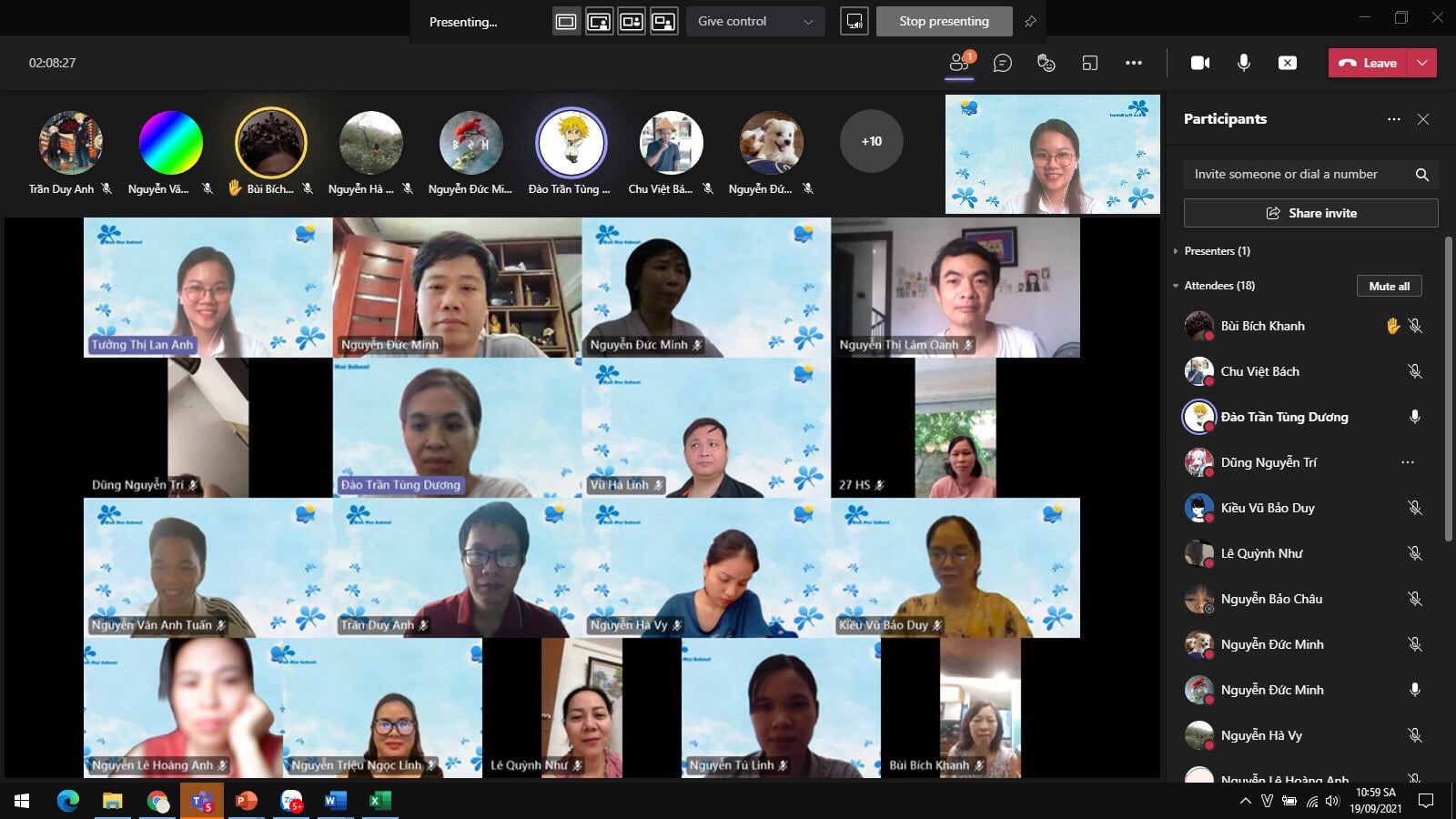Screen dimensions: 1456x819
Task: Click the pin icon on presenting toolbar
Action: (1030, 21)
